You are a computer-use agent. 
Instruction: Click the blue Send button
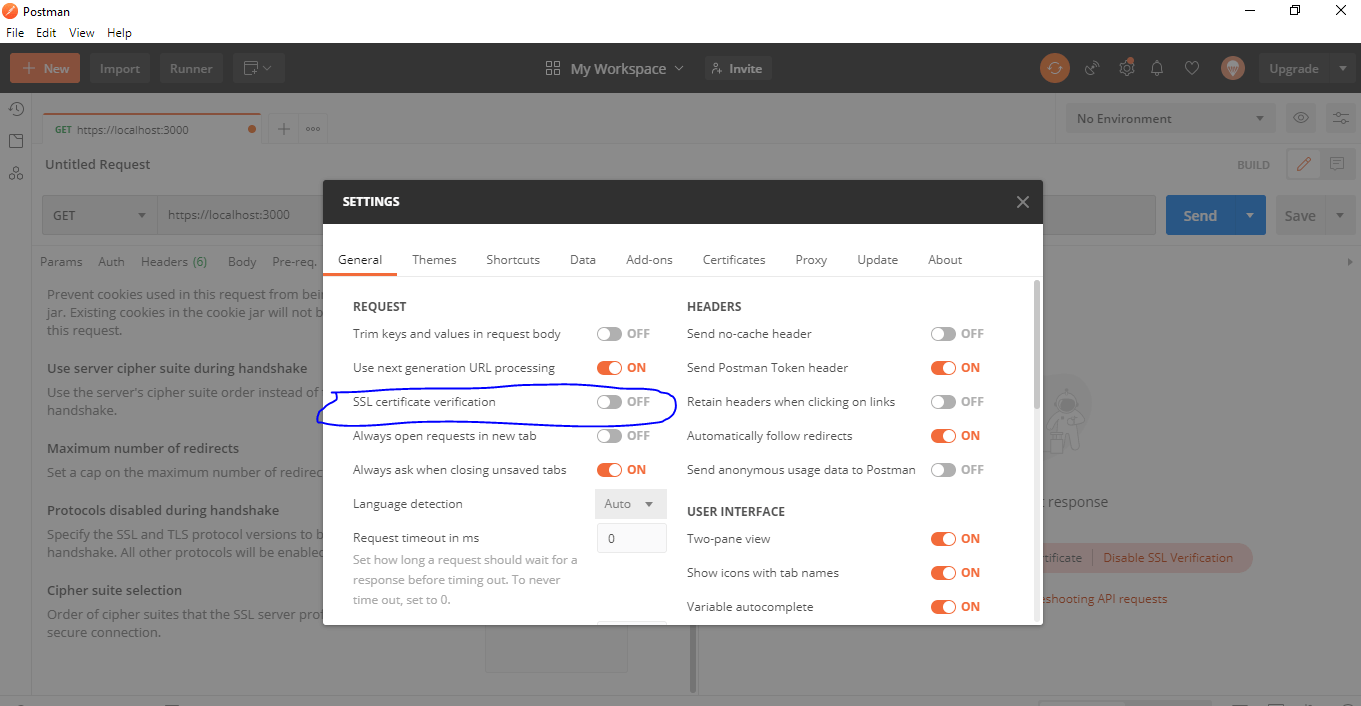click(1200, 215)
